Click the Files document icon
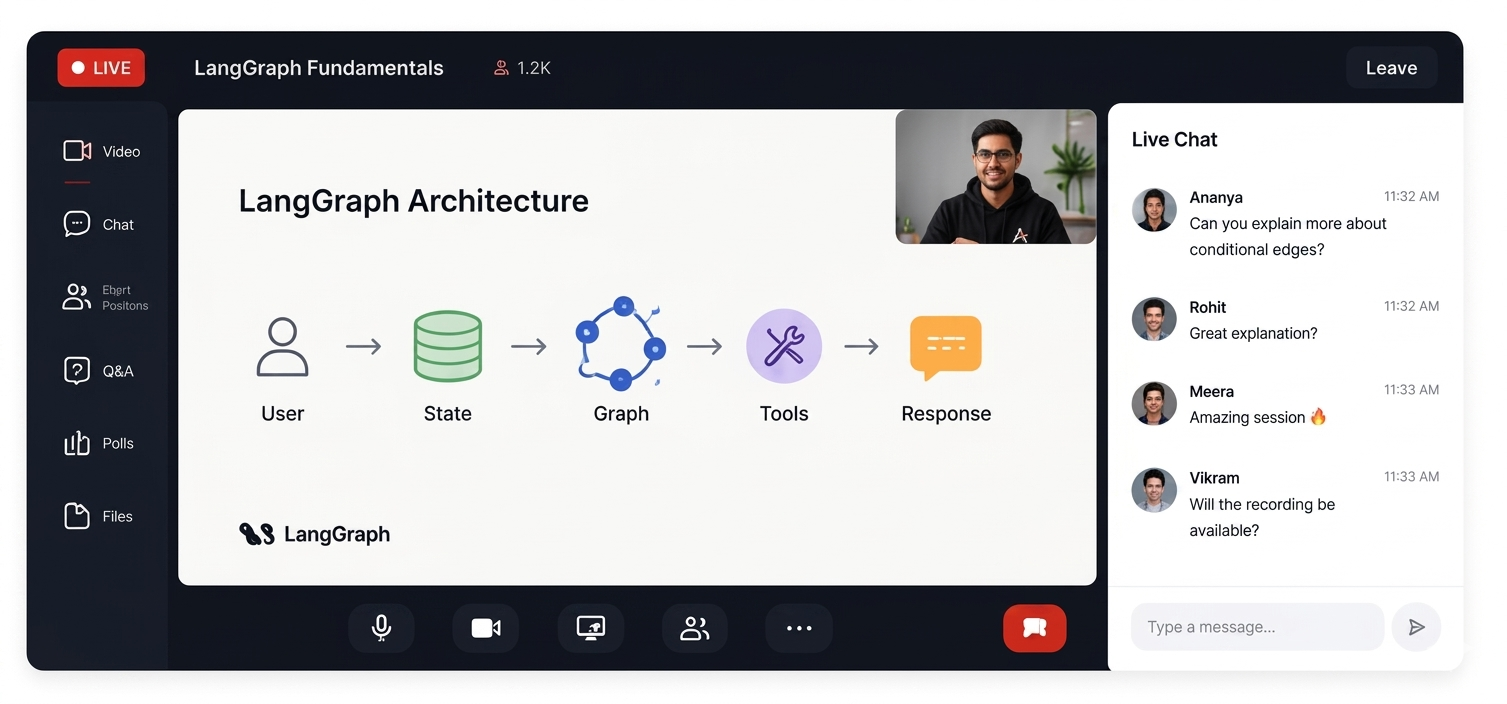 77,516
